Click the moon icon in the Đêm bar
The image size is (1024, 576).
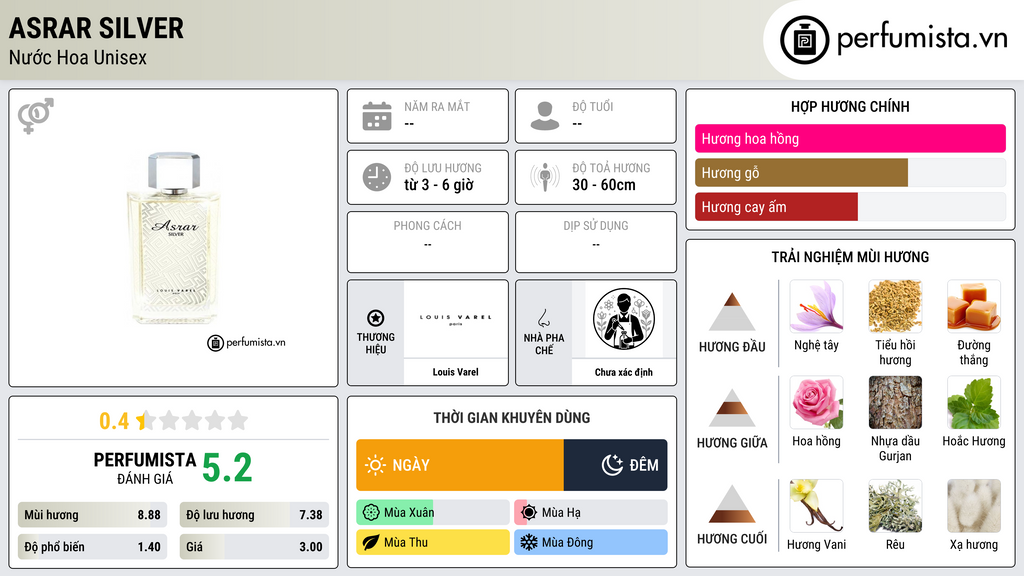coord(612,465)
